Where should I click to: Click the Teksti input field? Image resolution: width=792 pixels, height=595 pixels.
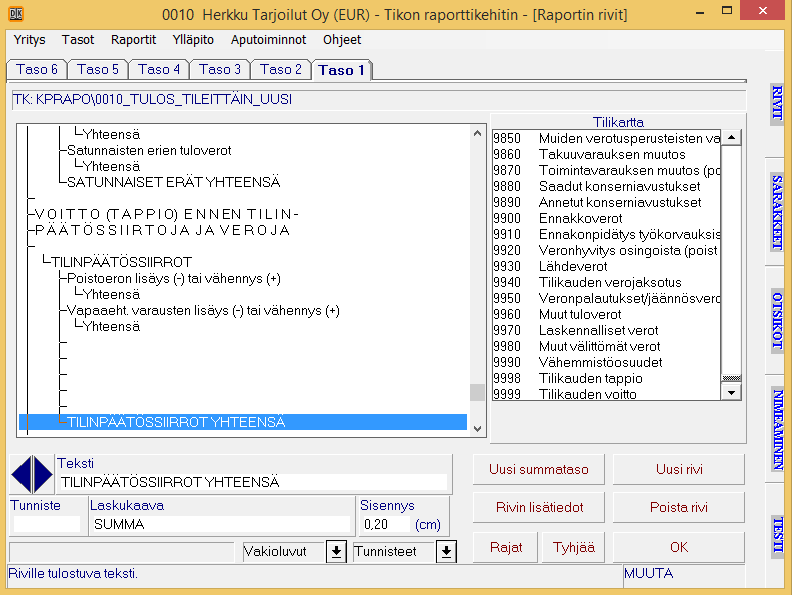[253, 482]
